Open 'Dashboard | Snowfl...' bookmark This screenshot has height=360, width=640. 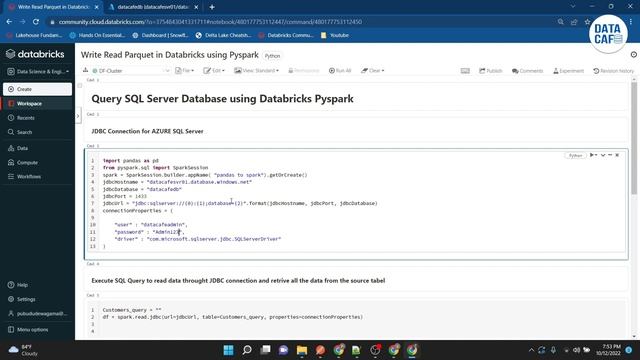(160, 36)
